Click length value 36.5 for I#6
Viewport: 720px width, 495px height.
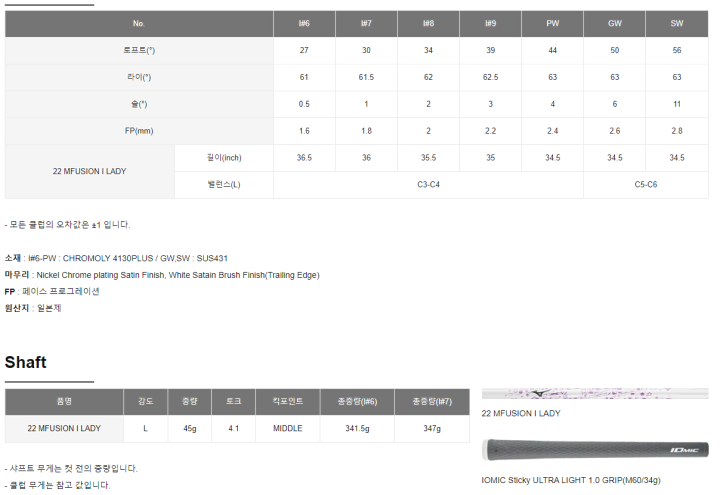coord(304,158)
